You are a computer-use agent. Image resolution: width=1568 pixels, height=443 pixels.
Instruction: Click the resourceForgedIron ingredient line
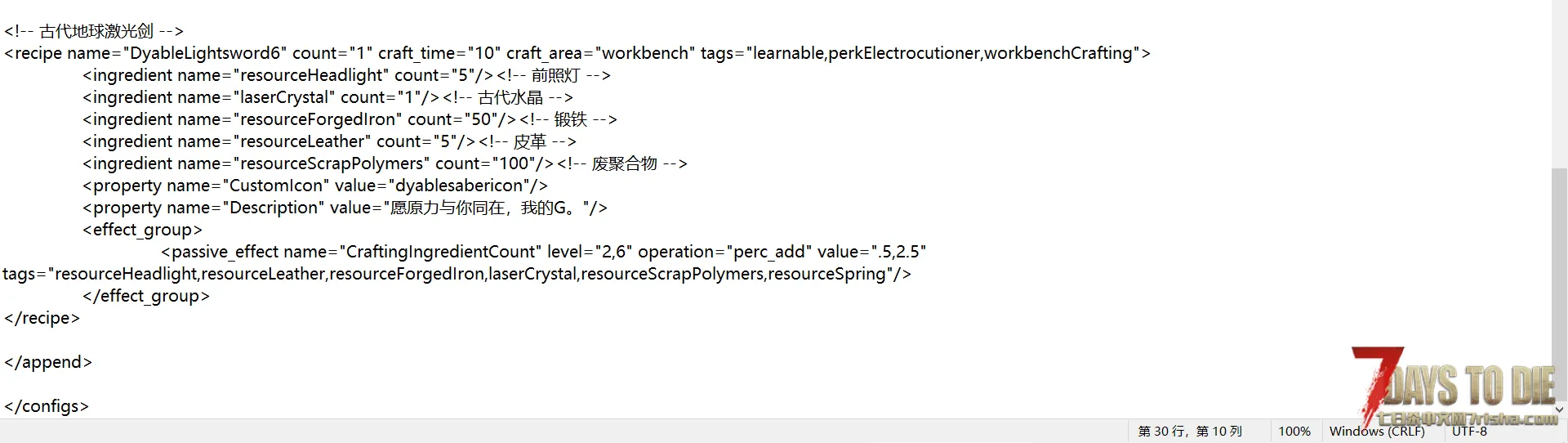click(x=350, y=119)
